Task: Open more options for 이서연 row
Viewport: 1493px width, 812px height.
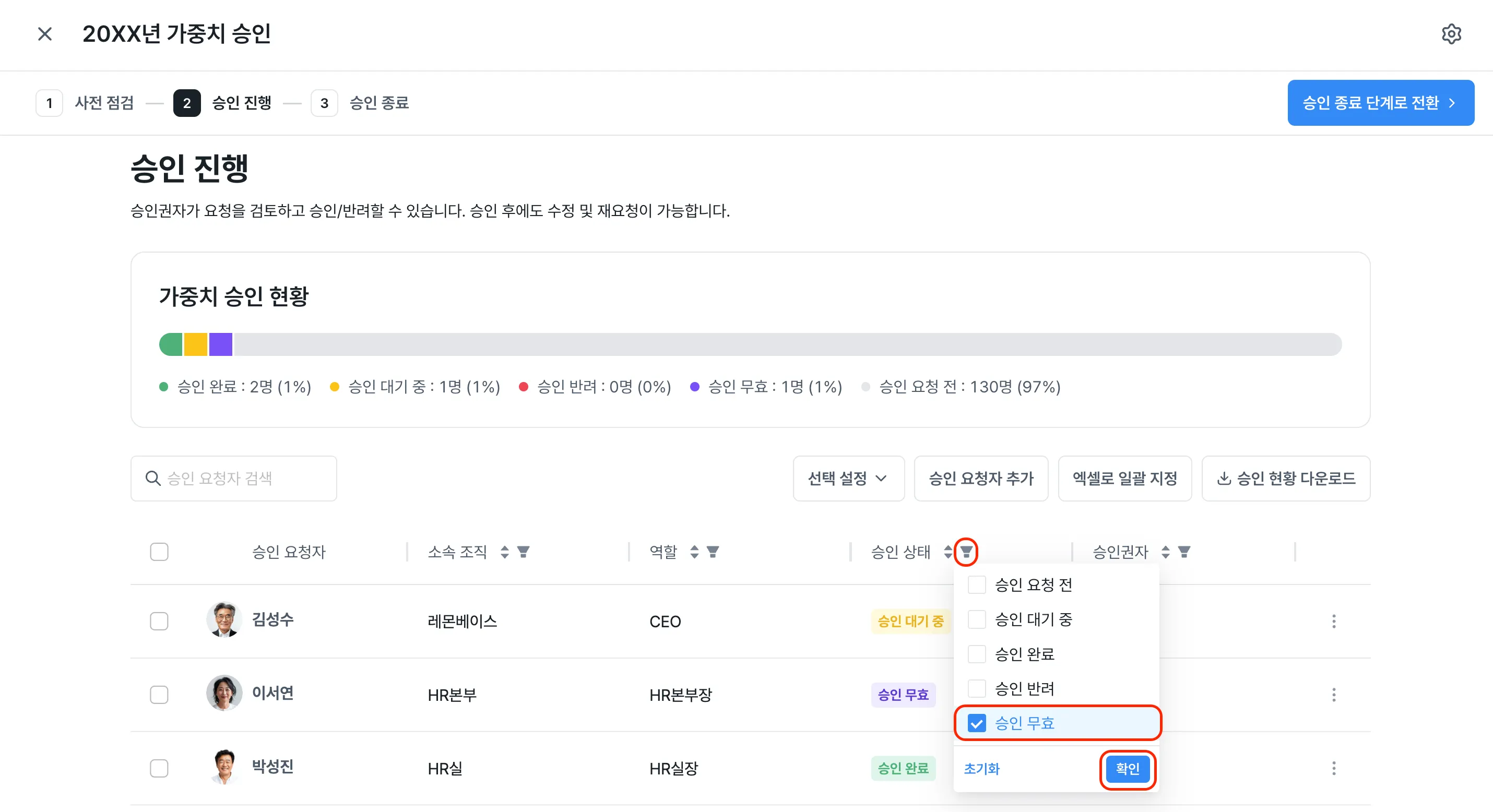Action: (x=1334, y=695)
